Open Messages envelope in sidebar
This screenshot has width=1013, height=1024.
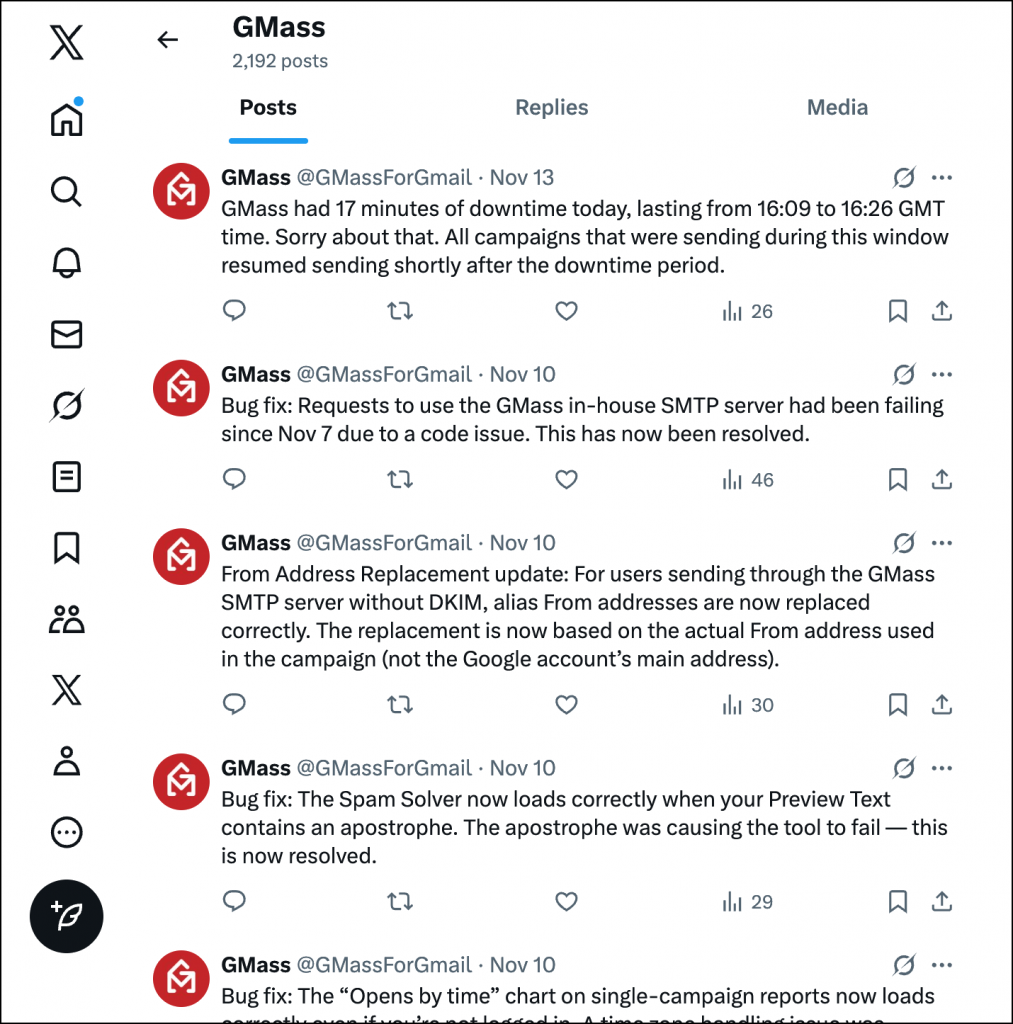pyautogui.click(x=66, y=334)
